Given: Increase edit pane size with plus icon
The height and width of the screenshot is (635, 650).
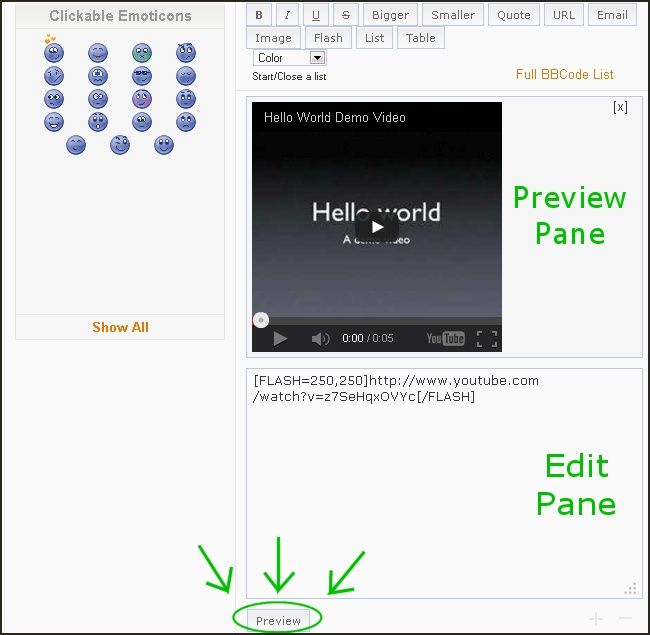Looking at the screenshot, I should pyautogui.click(x=596, y=619).
